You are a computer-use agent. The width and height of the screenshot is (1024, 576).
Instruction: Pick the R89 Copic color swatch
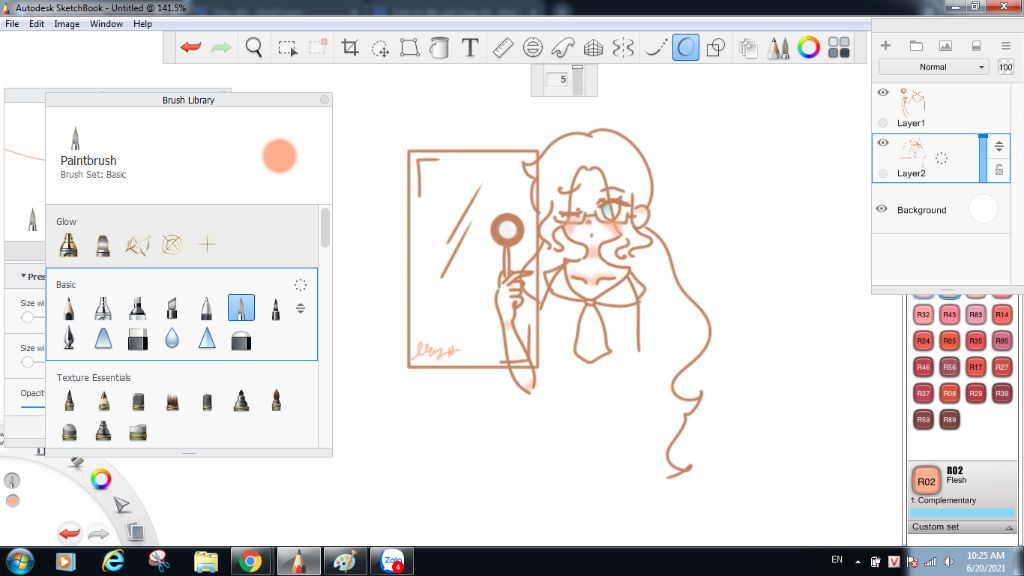coord(950,419)
